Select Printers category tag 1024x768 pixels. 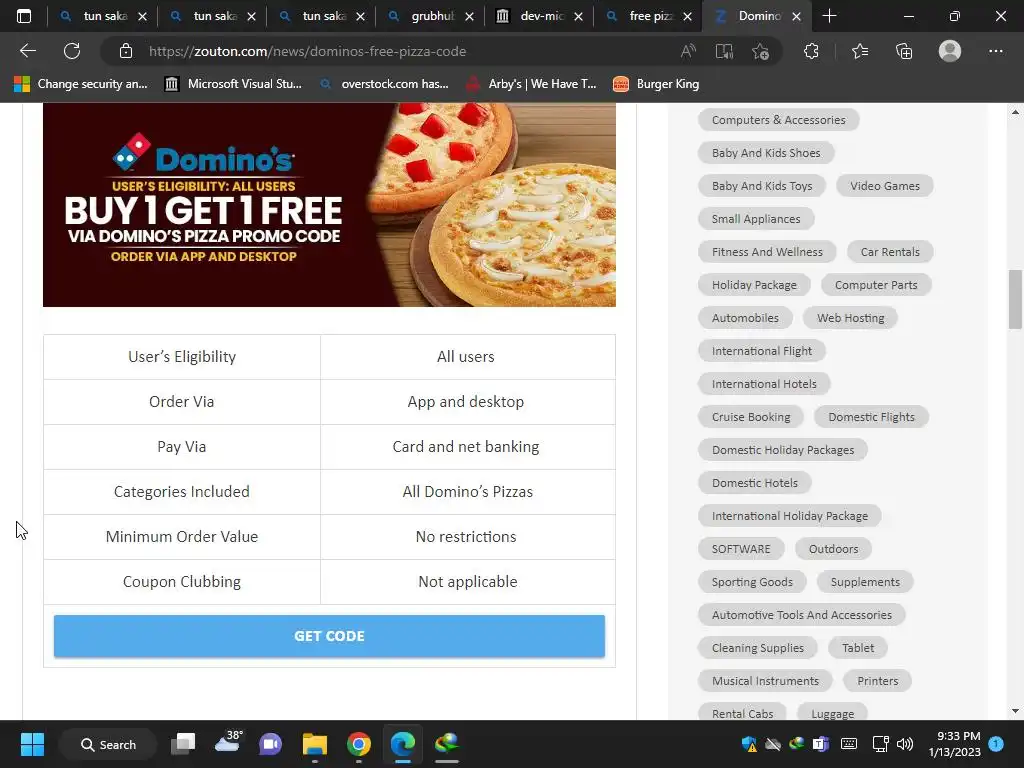tap(878, 680)
